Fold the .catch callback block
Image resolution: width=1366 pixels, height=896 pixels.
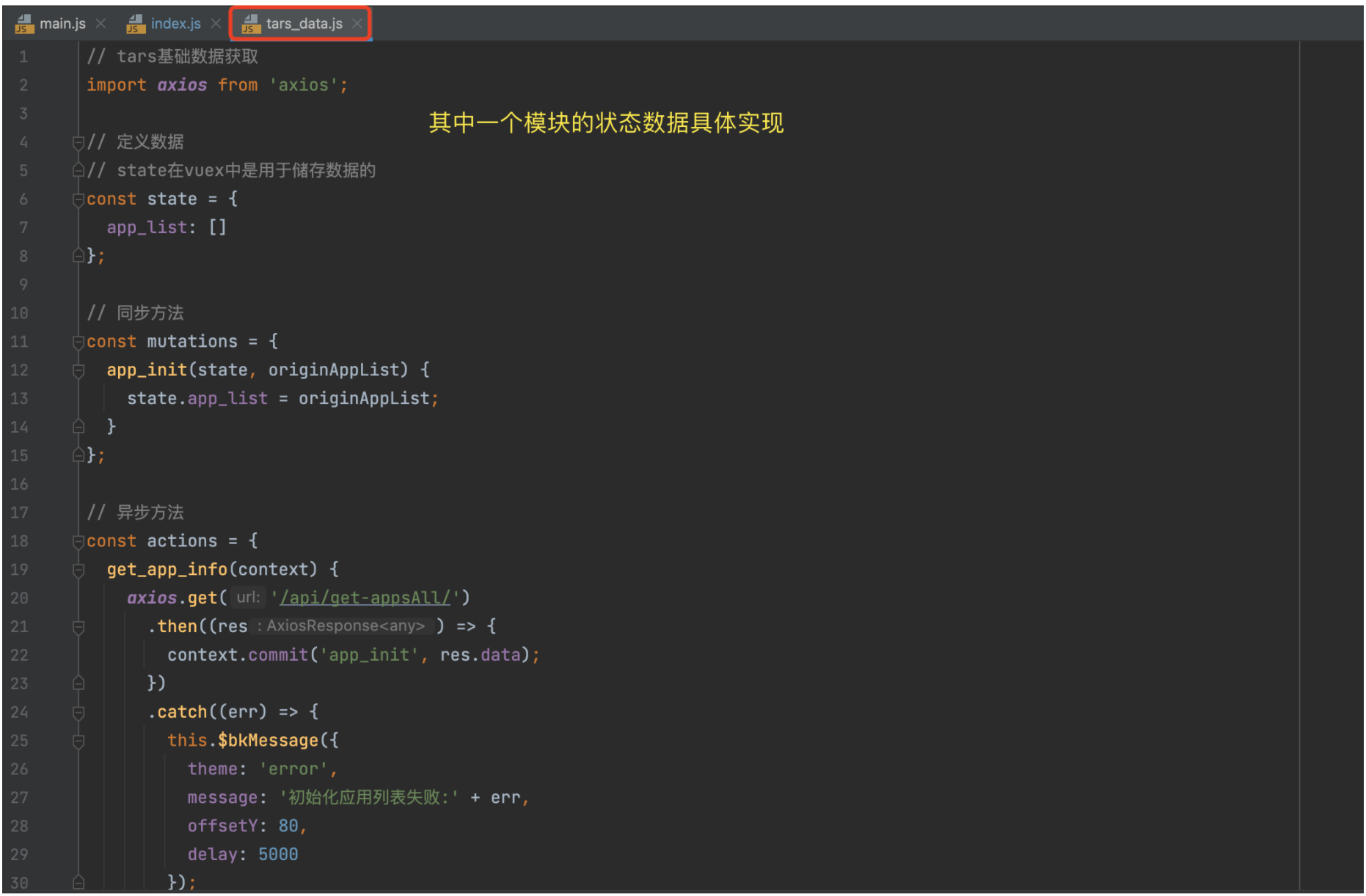point(78,712)
